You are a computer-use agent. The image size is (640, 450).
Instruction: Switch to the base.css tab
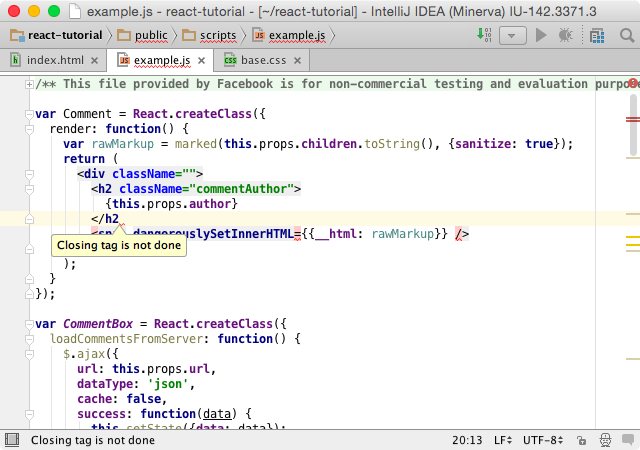(x=263, y=60)
